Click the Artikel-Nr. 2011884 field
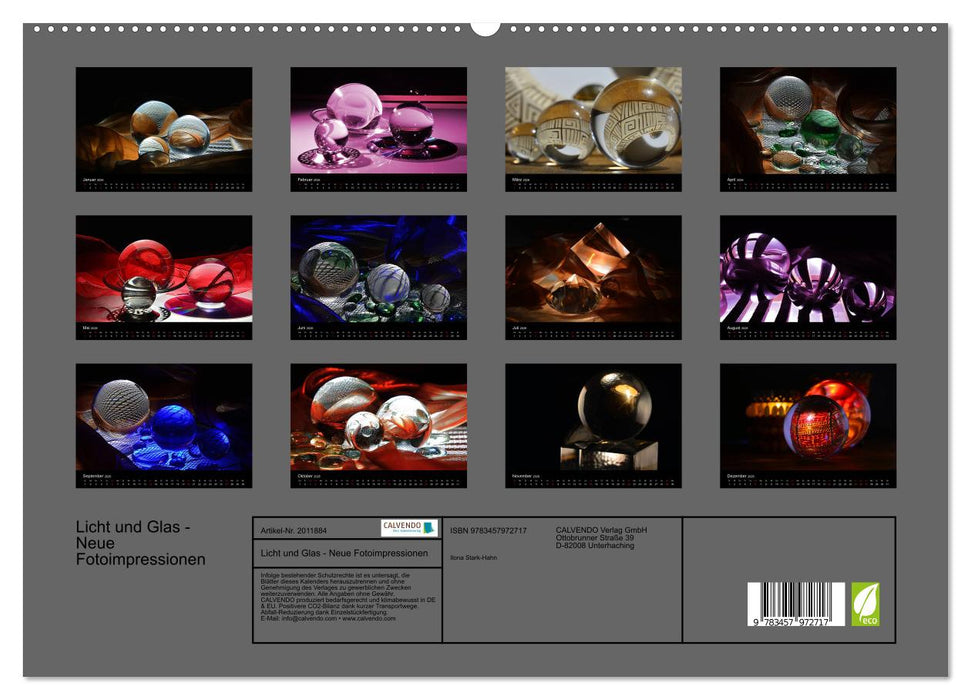The width and height of the screenshot is (971, 700). point(295,528)
